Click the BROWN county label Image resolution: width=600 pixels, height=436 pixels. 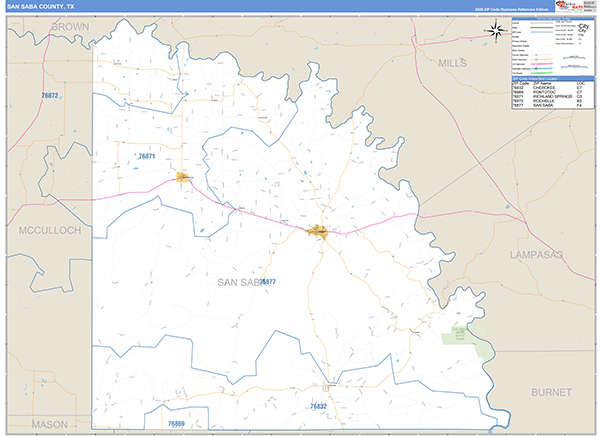point(70,27)
